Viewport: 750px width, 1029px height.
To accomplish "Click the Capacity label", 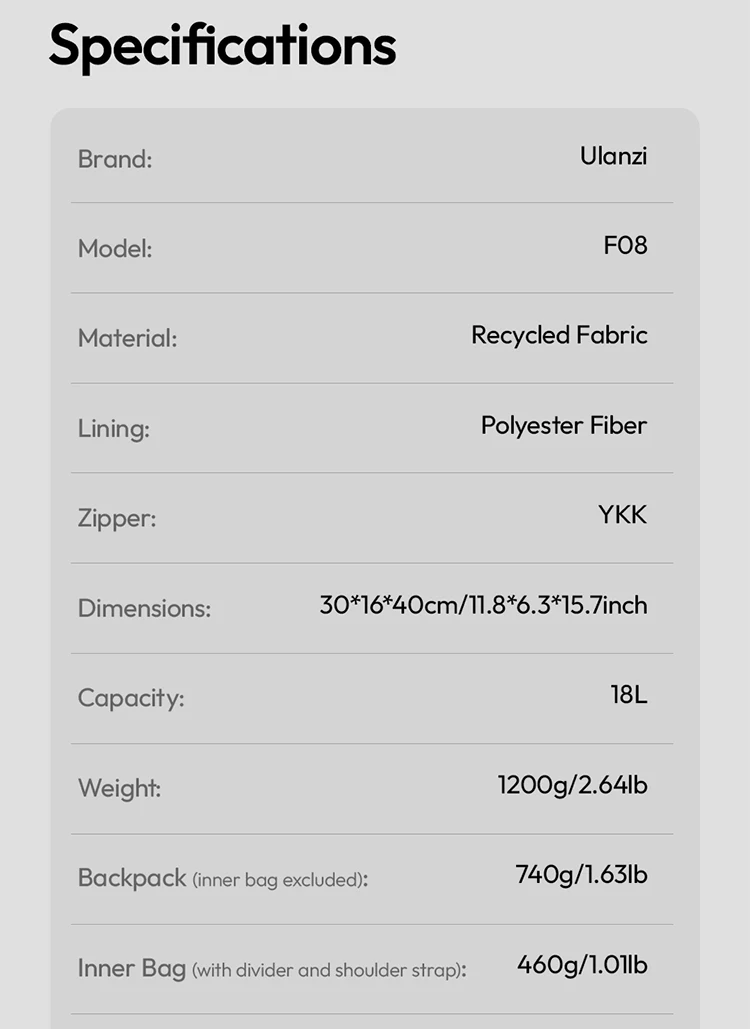I will pos(131,698).
